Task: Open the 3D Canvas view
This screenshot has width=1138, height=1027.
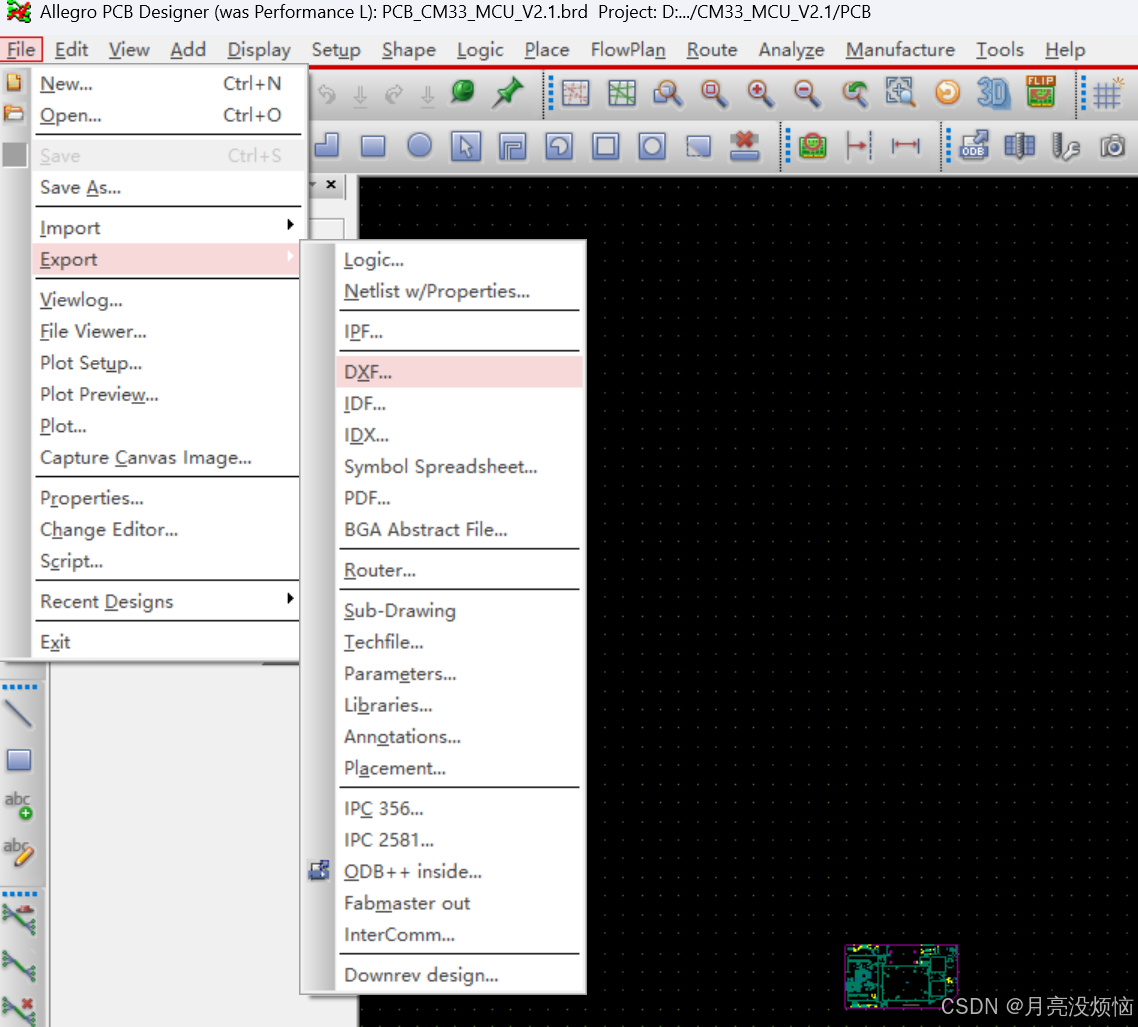Action: coord(993,92)
